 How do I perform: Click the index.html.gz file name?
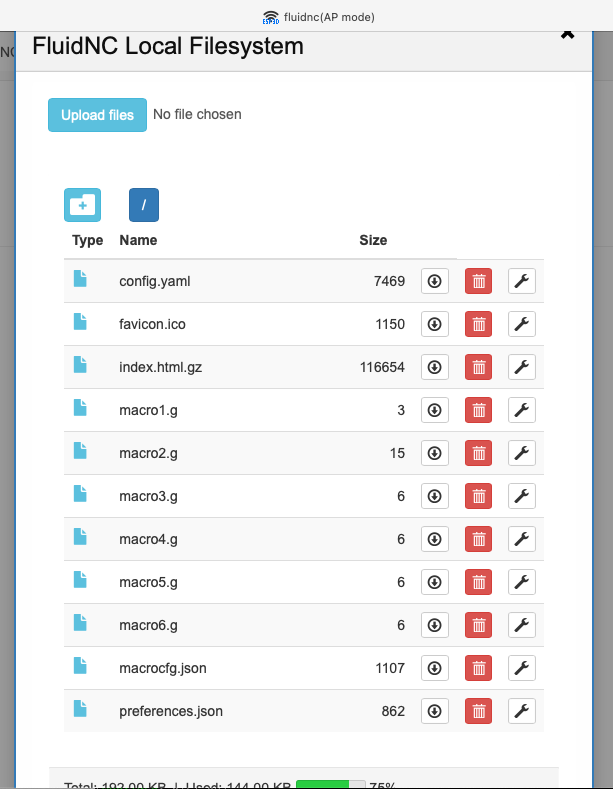(161, 367)
